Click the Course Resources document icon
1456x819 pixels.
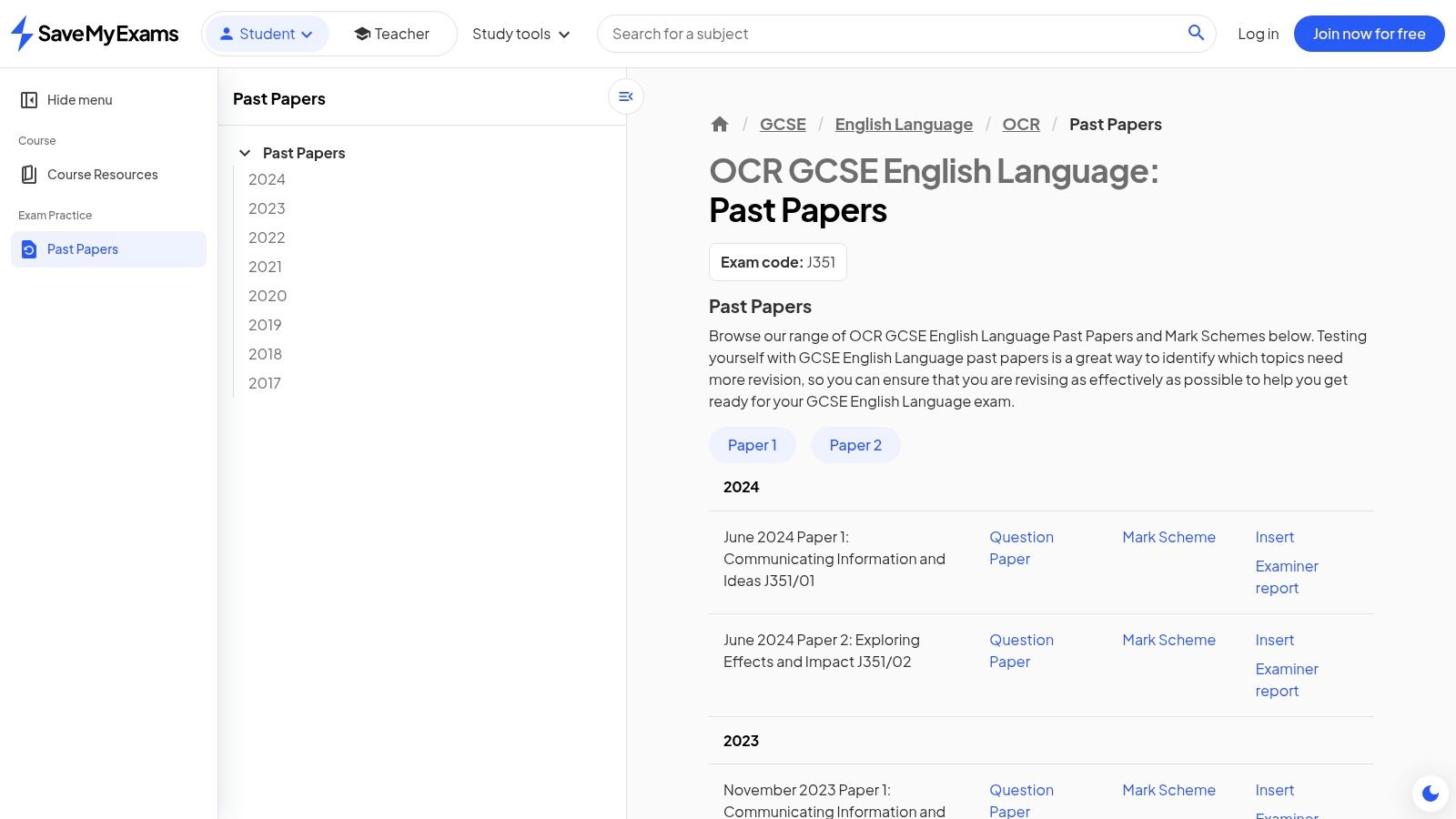coord(29,175)
